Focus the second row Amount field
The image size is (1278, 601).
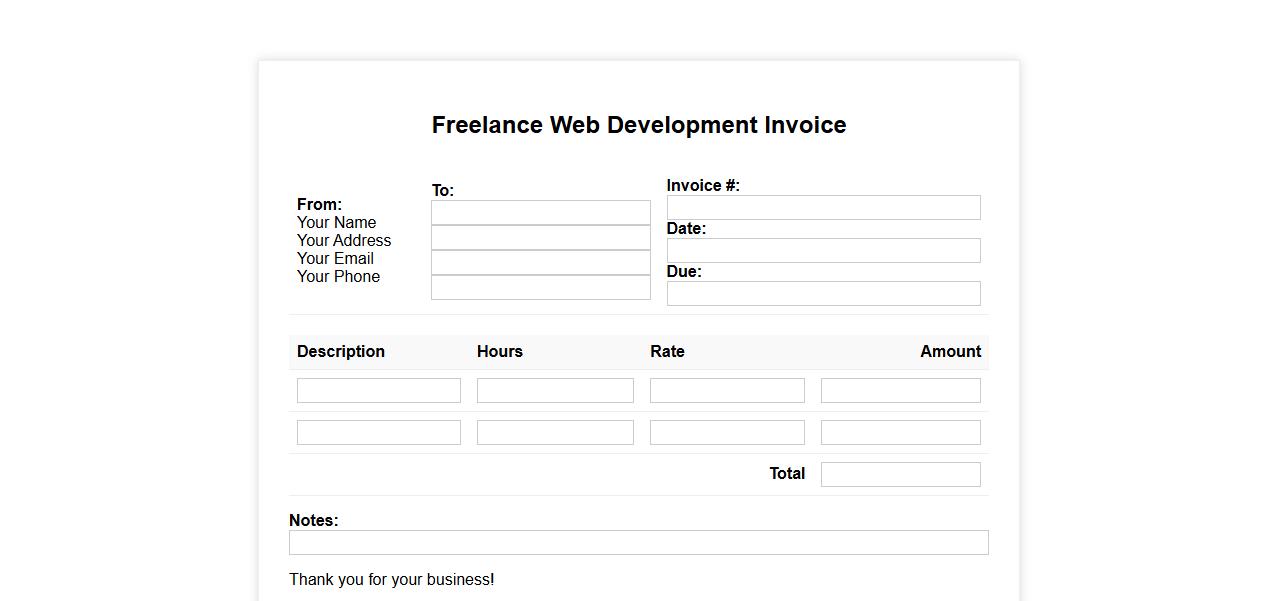[900, 432]
